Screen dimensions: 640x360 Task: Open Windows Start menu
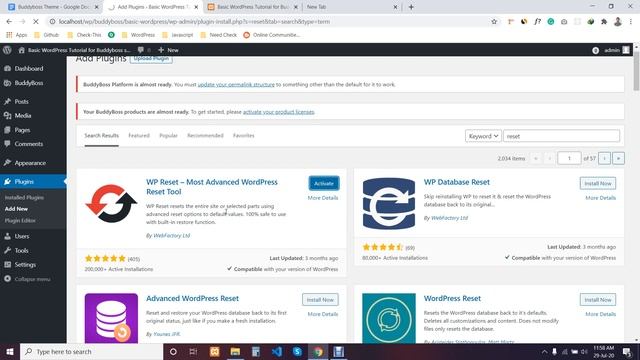click(10, 351)
